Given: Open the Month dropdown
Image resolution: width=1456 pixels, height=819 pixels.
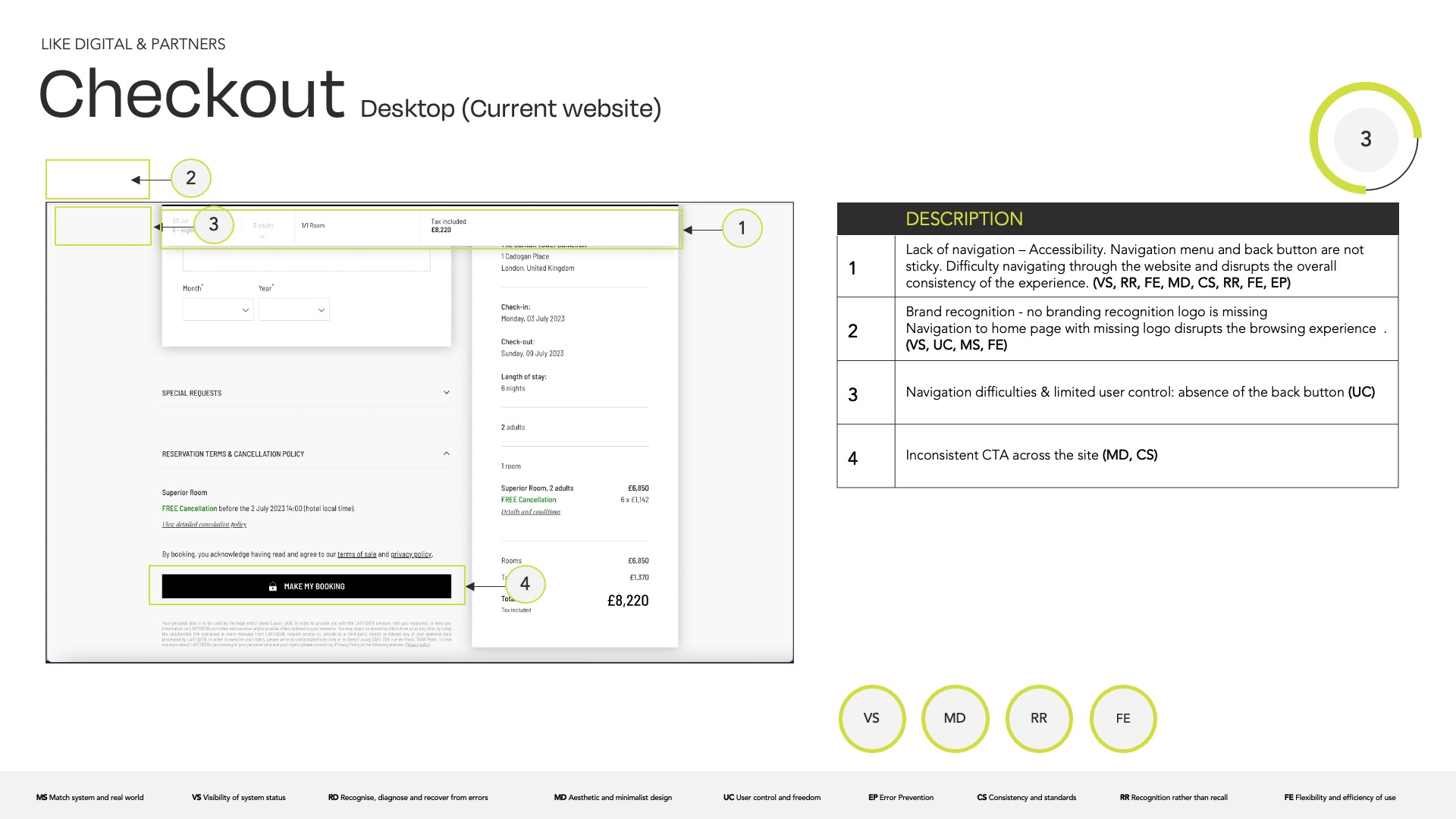Looking at the screenshot, I should (218, 310).
